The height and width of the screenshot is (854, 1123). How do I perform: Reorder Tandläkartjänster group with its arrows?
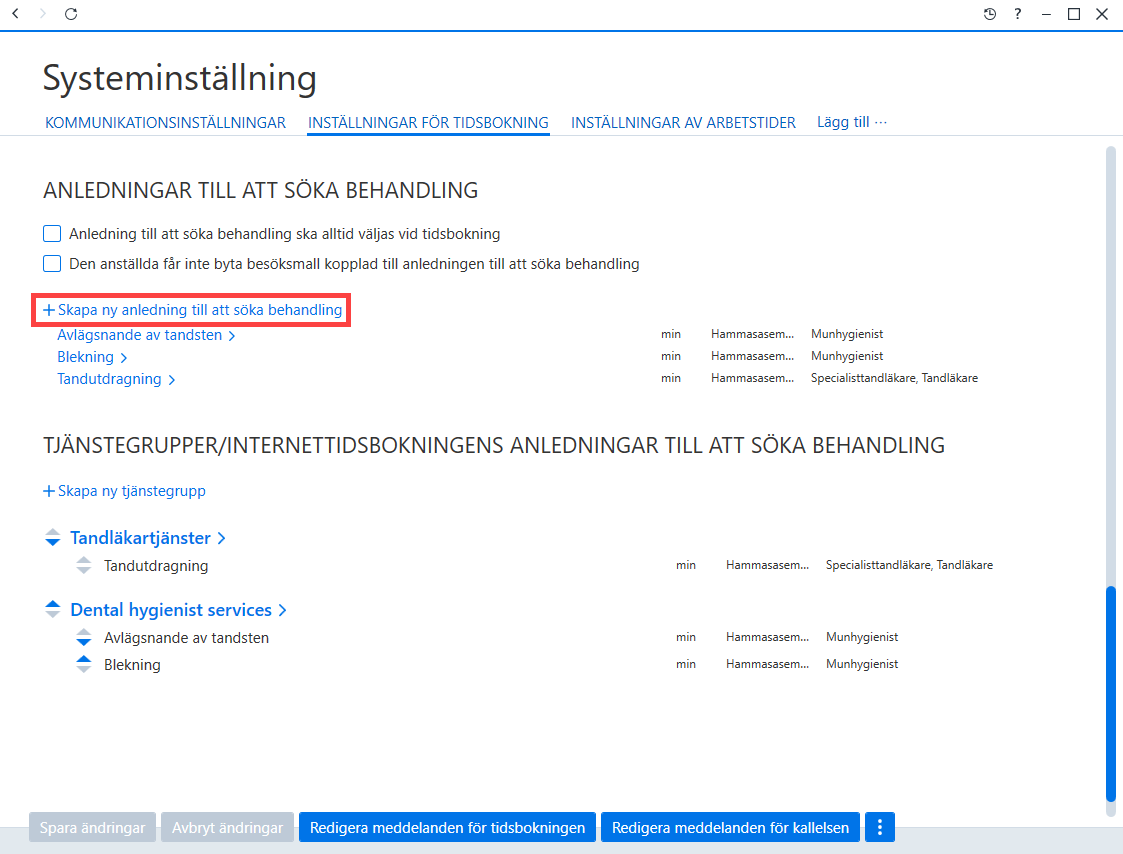coord(52,537)
